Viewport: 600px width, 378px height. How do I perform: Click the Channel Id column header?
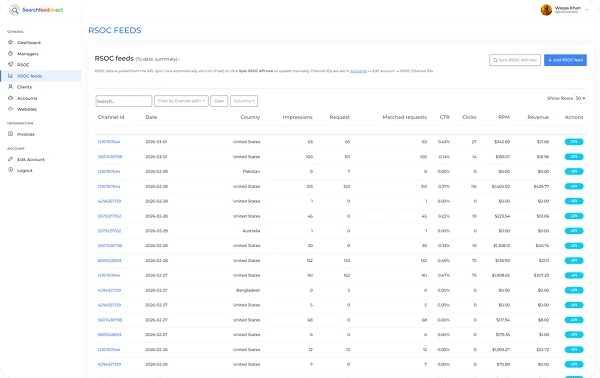[111, 117]
